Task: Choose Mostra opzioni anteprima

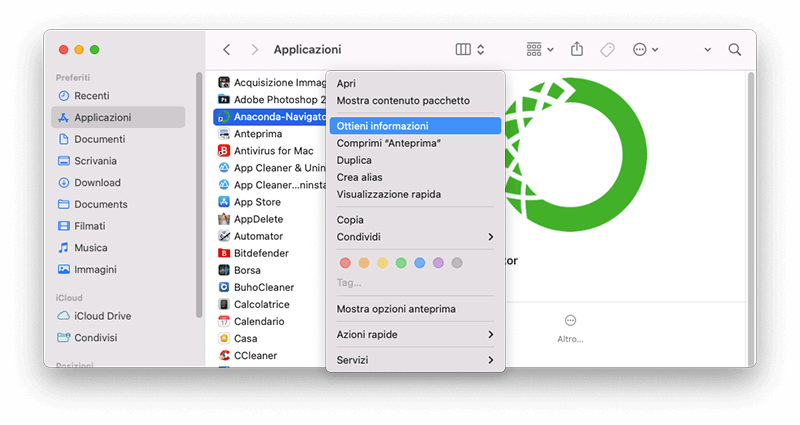Action: tap(415, 309)
